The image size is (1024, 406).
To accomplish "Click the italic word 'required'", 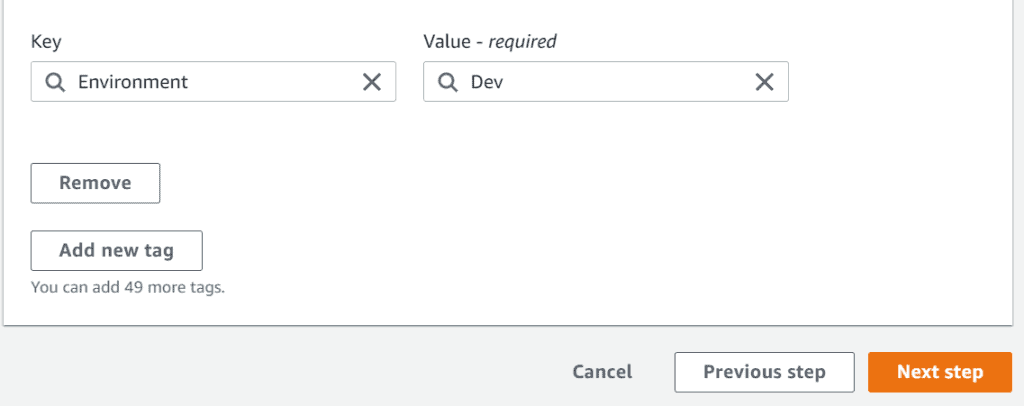I will click(522, 42).
